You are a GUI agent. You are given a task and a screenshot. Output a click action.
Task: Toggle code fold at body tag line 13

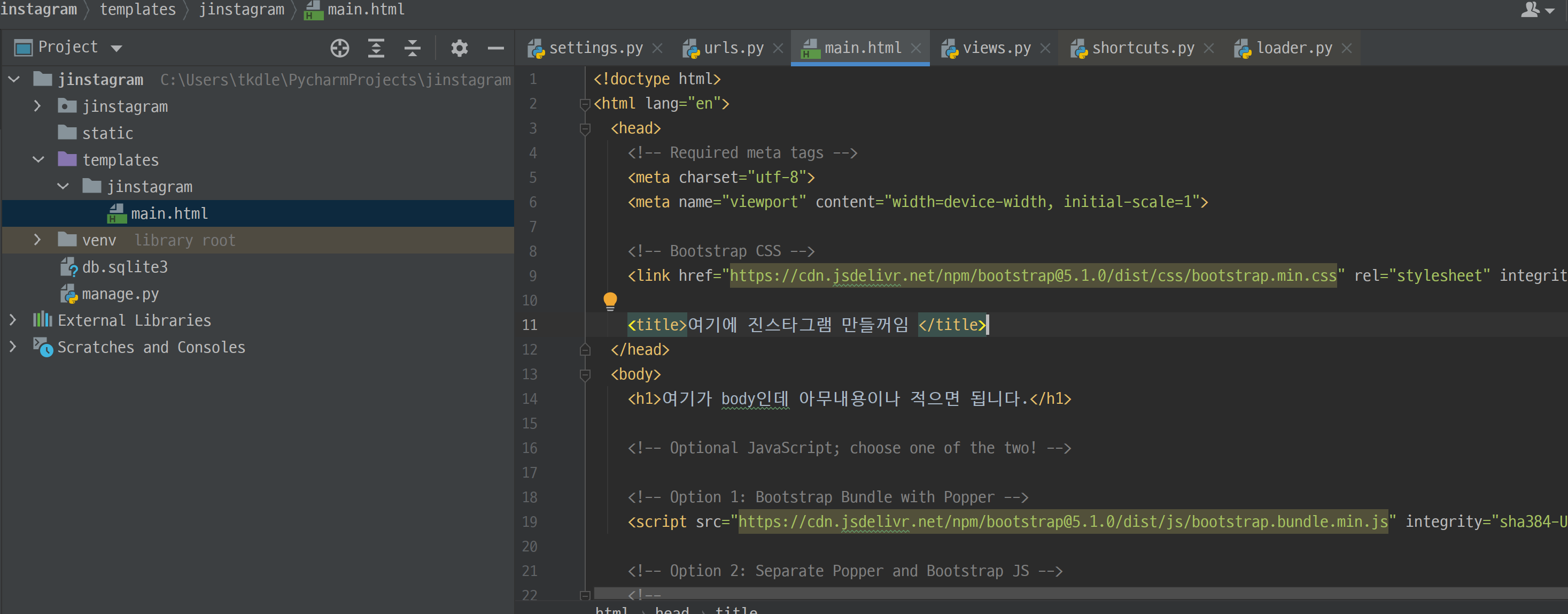[x=585, y=374]
